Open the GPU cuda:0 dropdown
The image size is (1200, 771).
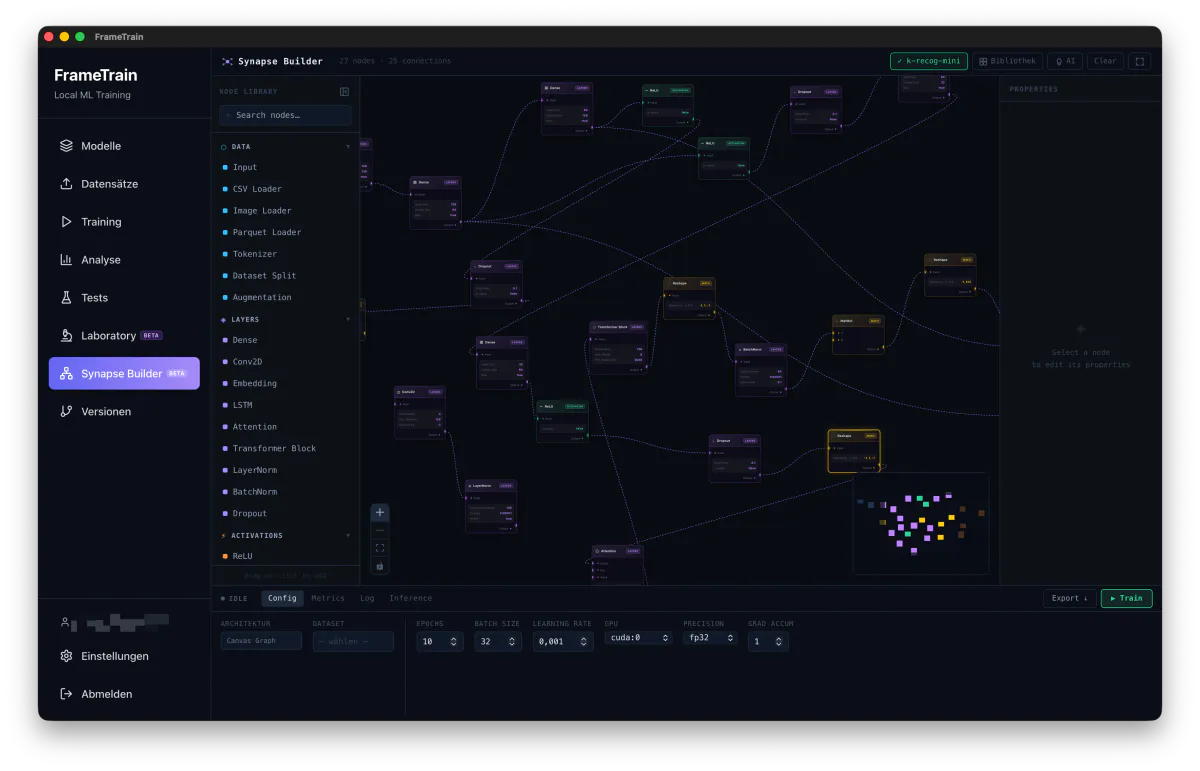tap(638, 638)
